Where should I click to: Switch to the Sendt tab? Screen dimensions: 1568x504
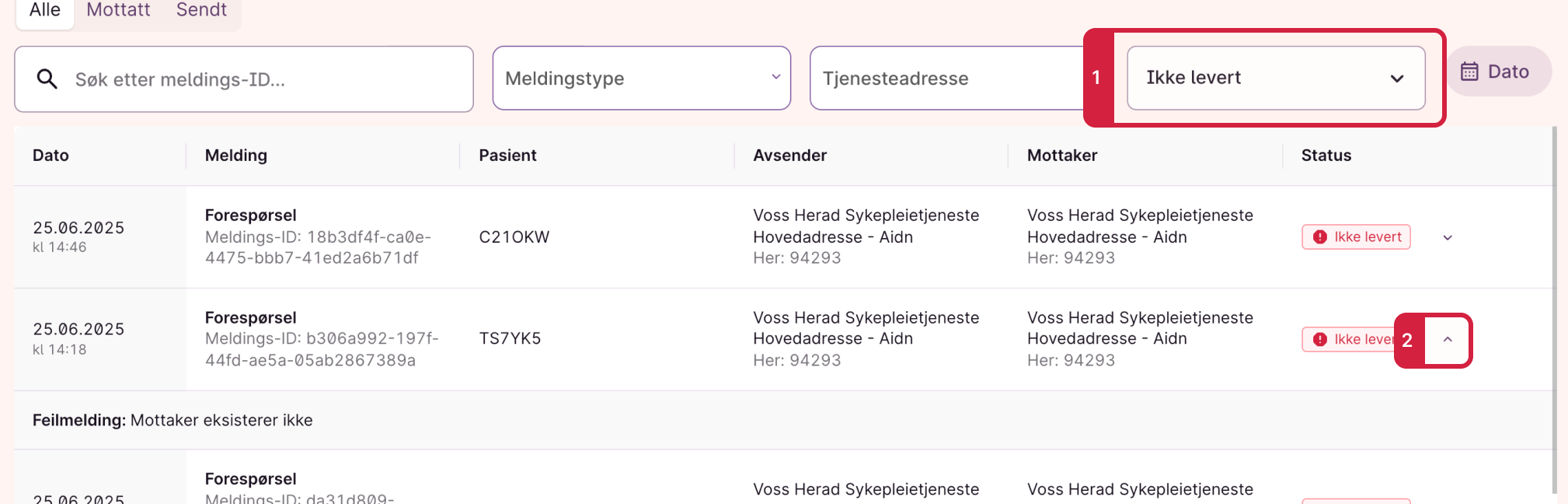(201, 11)
